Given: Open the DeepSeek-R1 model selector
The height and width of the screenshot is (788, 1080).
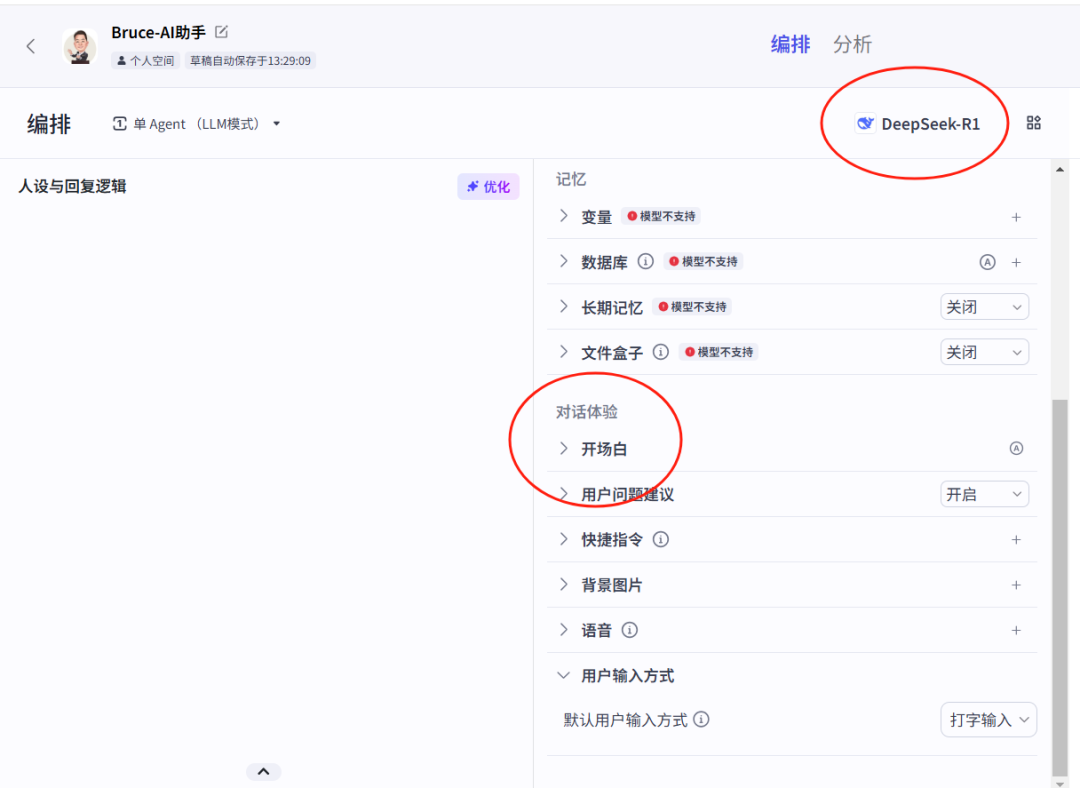Looking at the screenshot, I should 917,124.
